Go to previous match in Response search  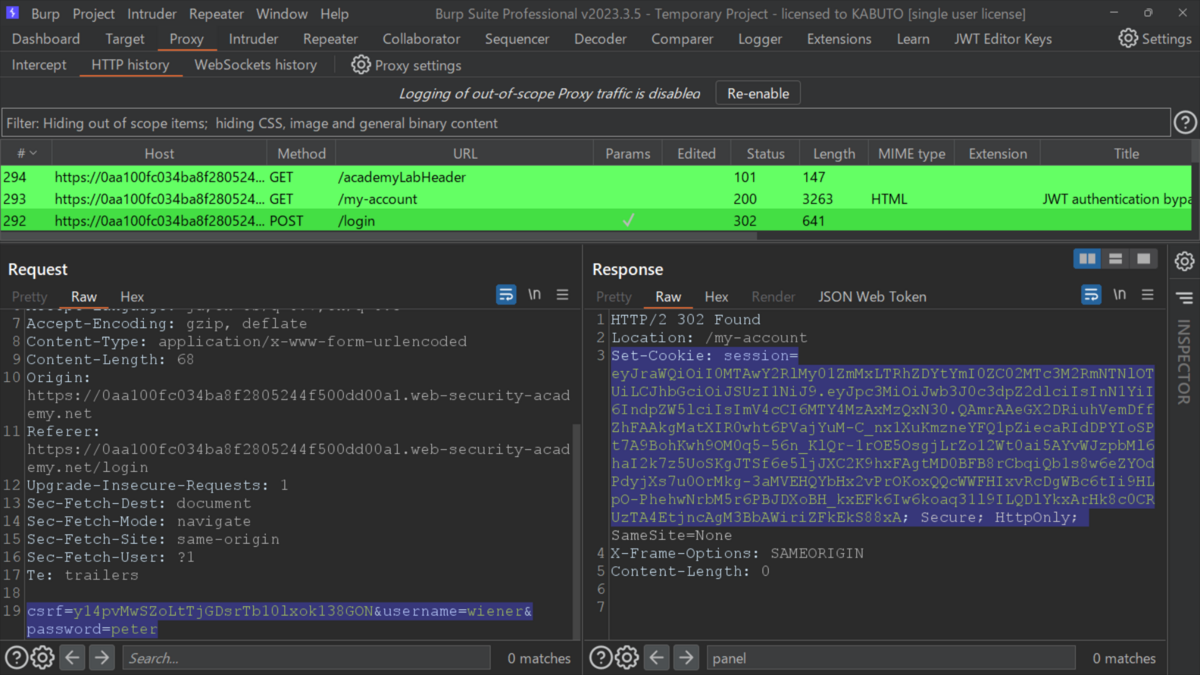coord(656,658)
